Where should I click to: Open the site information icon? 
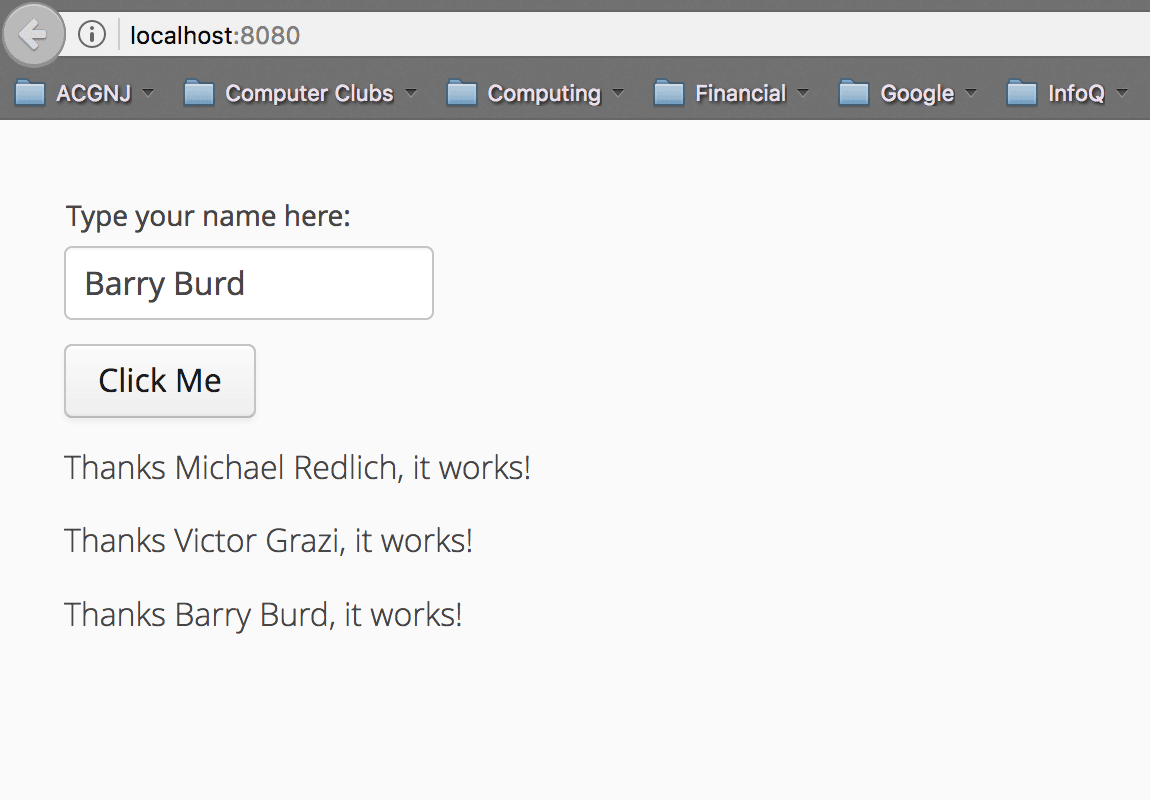coord(92,34)
